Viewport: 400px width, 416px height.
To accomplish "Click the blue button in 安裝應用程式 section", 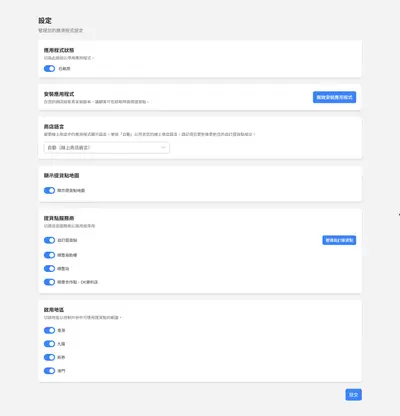I will click(x=334, y=97).
